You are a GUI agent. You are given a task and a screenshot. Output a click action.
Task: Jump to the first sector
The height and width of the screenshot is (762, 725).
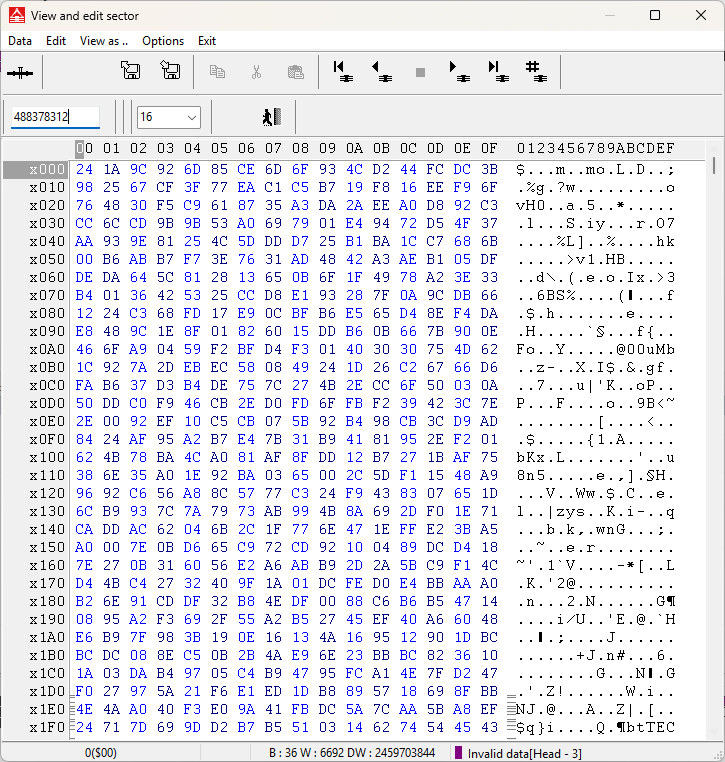tap(341, 72)
